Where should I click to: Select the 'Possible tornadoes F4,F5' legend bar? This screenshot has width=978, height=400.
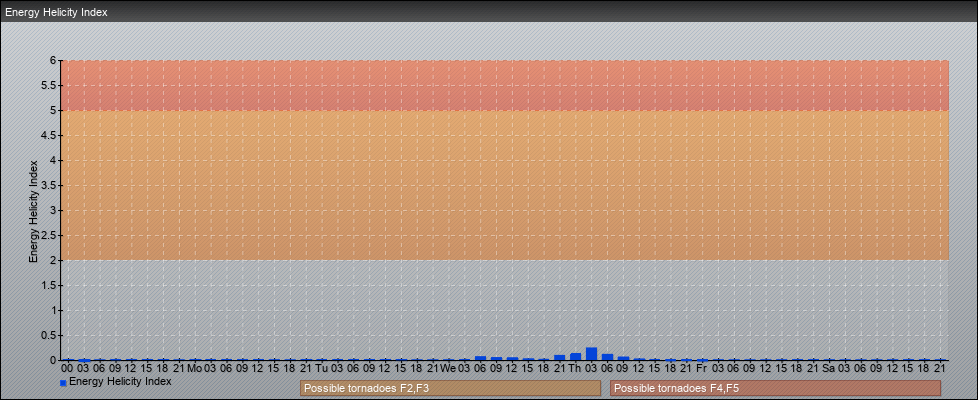click(775, 388)
